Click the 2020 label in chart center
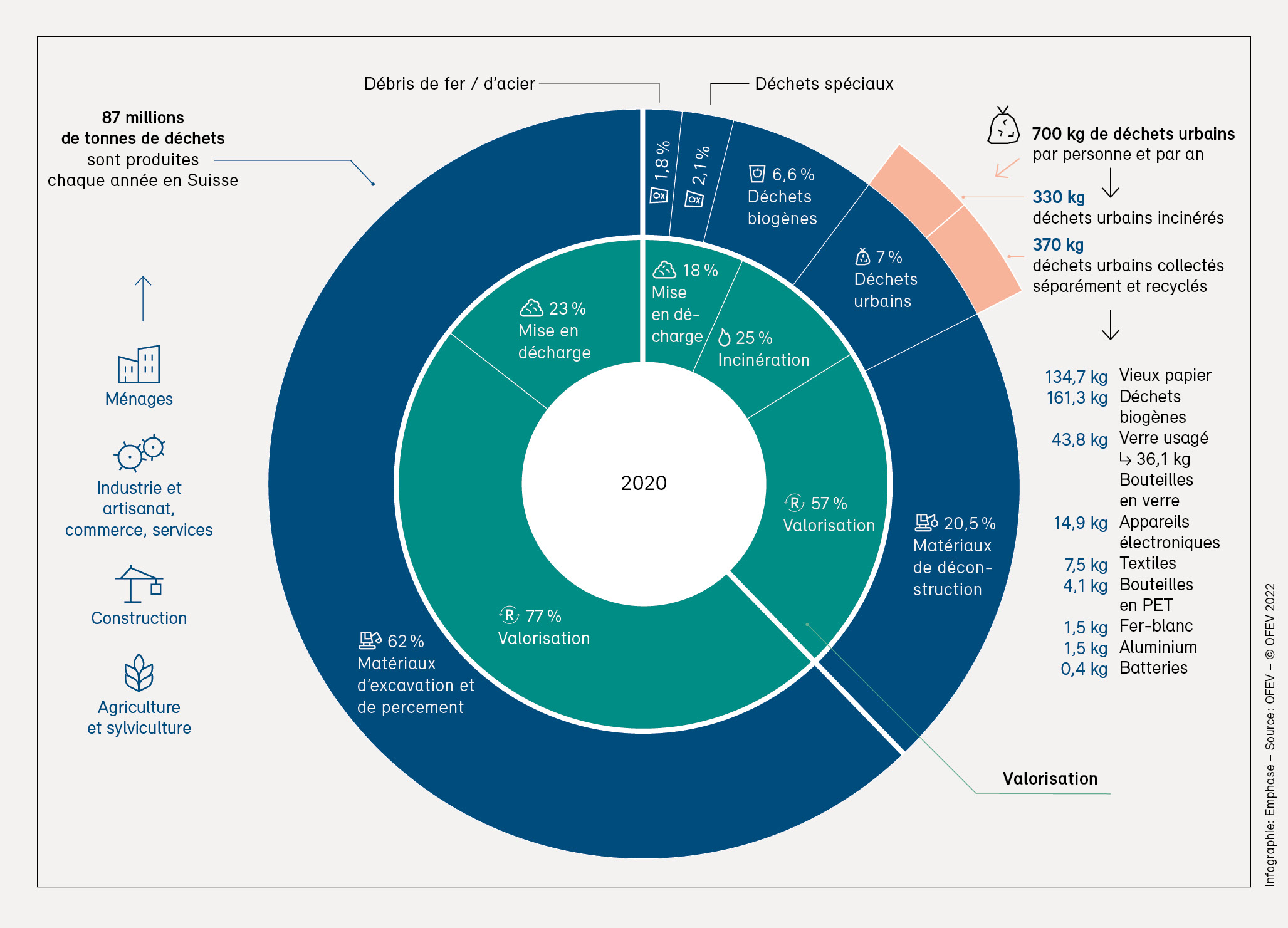The height and width of the screenshot is (928, 1288). coord(644,483)
